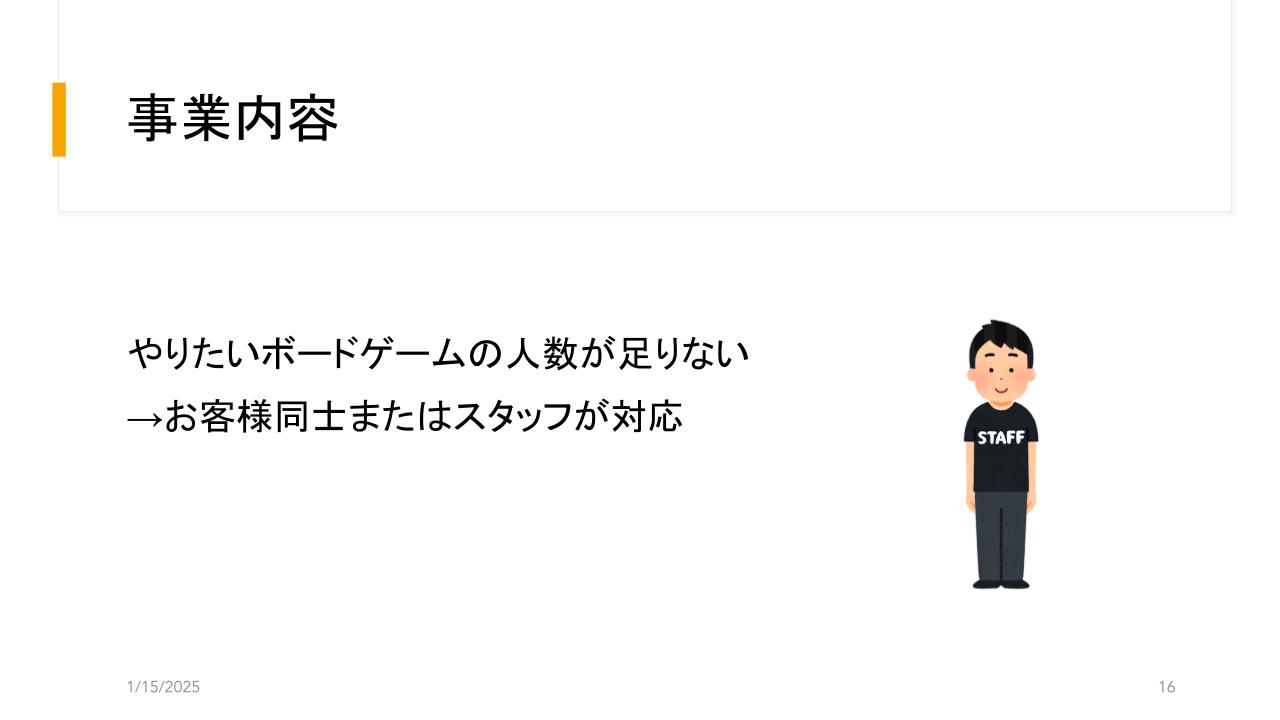Click empty white title box right of 事業内容
1280x720 pixels.
tap(780, 119)
